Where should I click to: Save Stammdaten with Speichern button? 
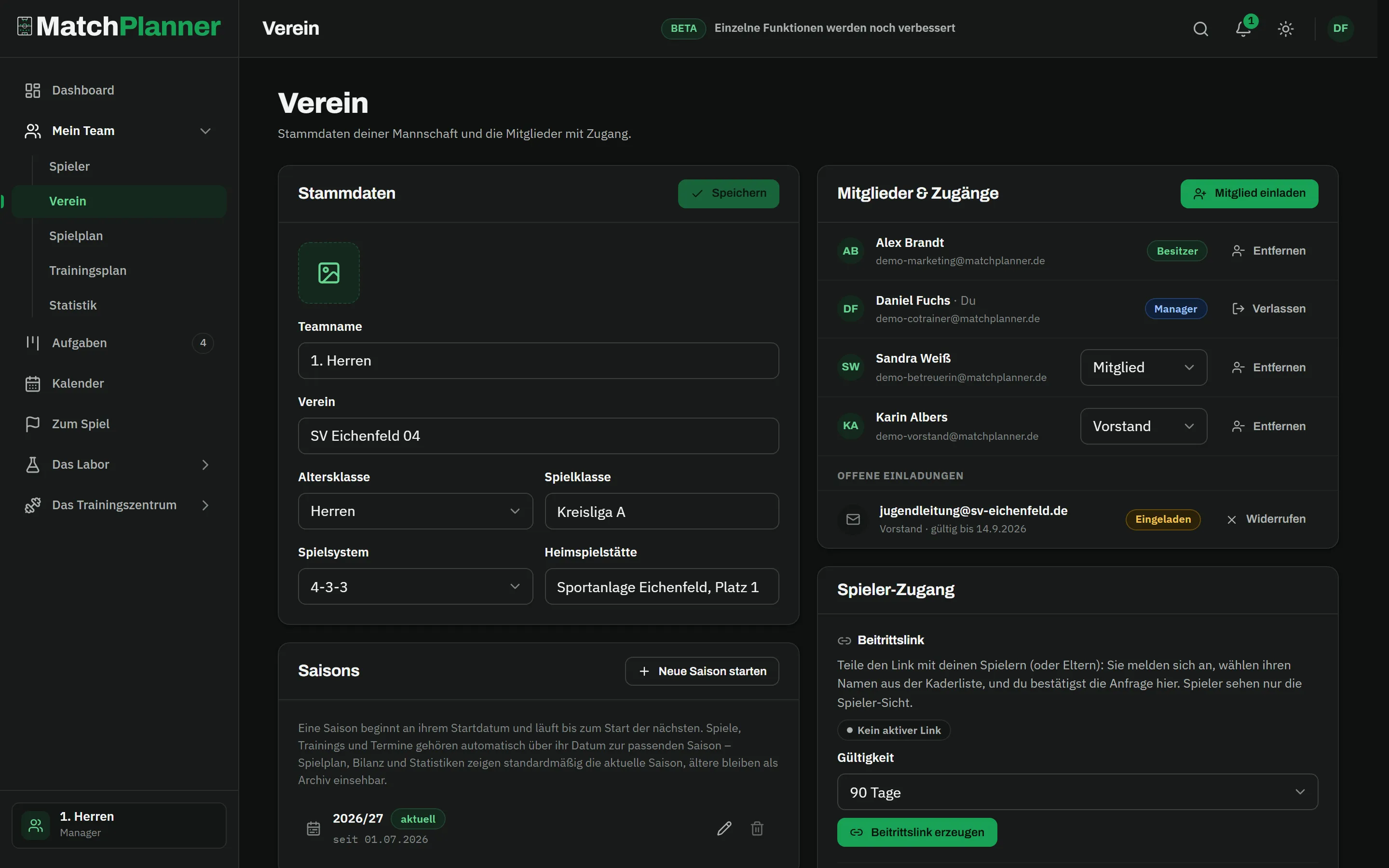728,193
